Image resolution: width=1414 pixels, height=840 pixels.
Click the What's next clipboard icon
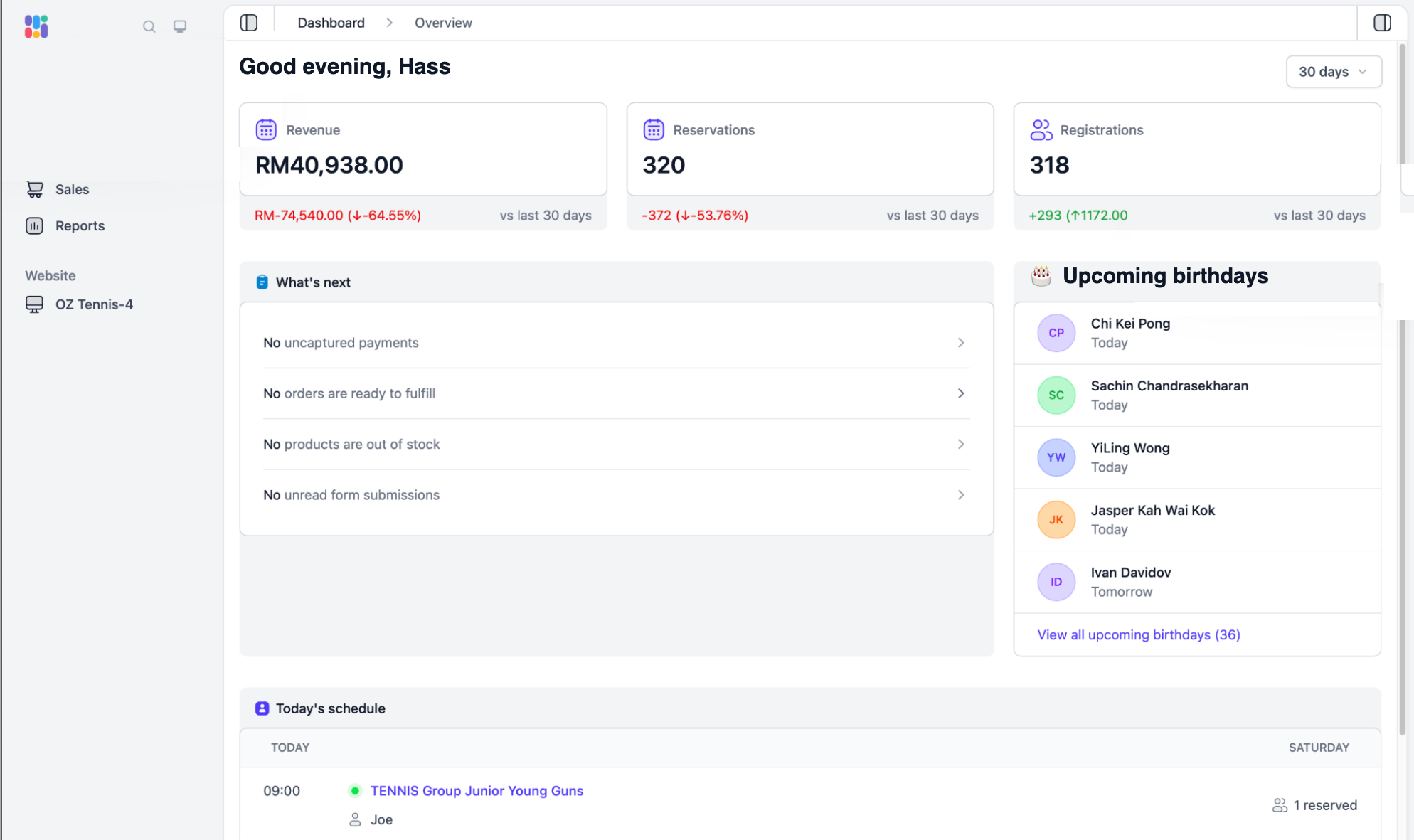point(262,282)
